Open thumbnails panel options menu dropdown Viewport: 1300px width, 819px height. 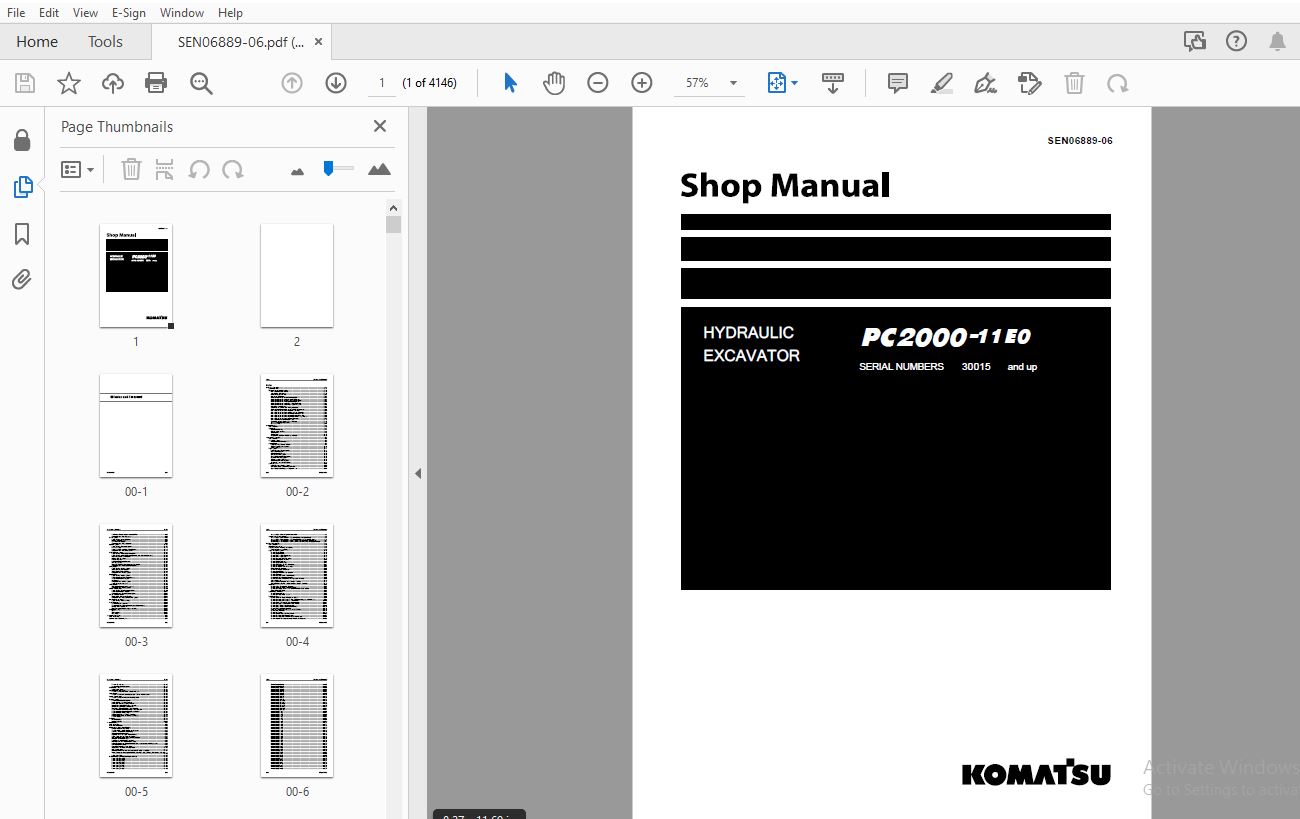point(78,169)
